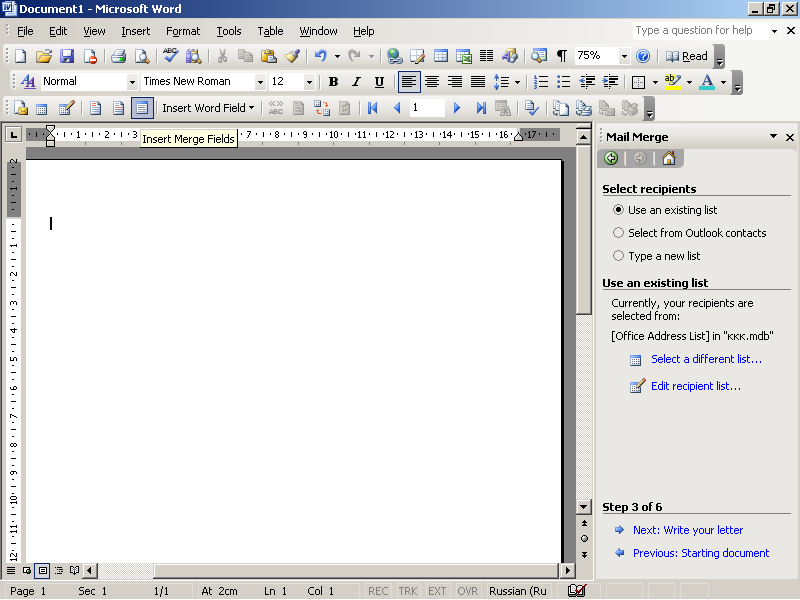Screen dimensions: 800x600
Task: Cut selection with the scissors icon
Action: point(222,56)
